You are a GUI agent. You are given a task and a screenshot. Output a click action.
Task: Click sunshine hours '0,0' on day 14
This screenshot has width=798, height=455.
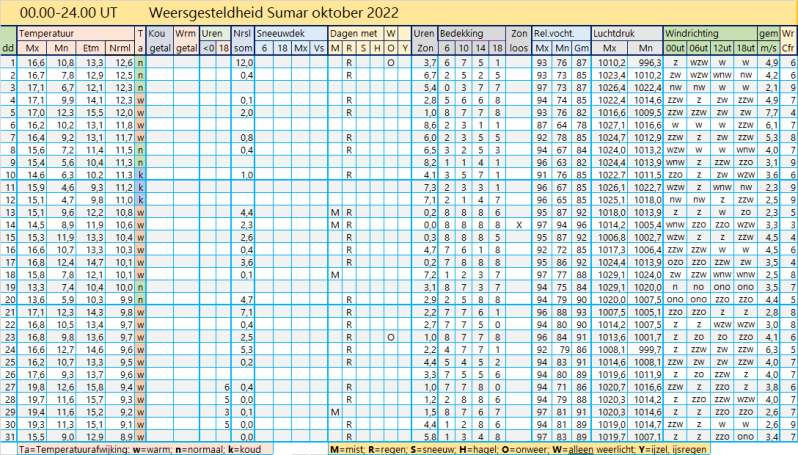[x=430, y=225]
